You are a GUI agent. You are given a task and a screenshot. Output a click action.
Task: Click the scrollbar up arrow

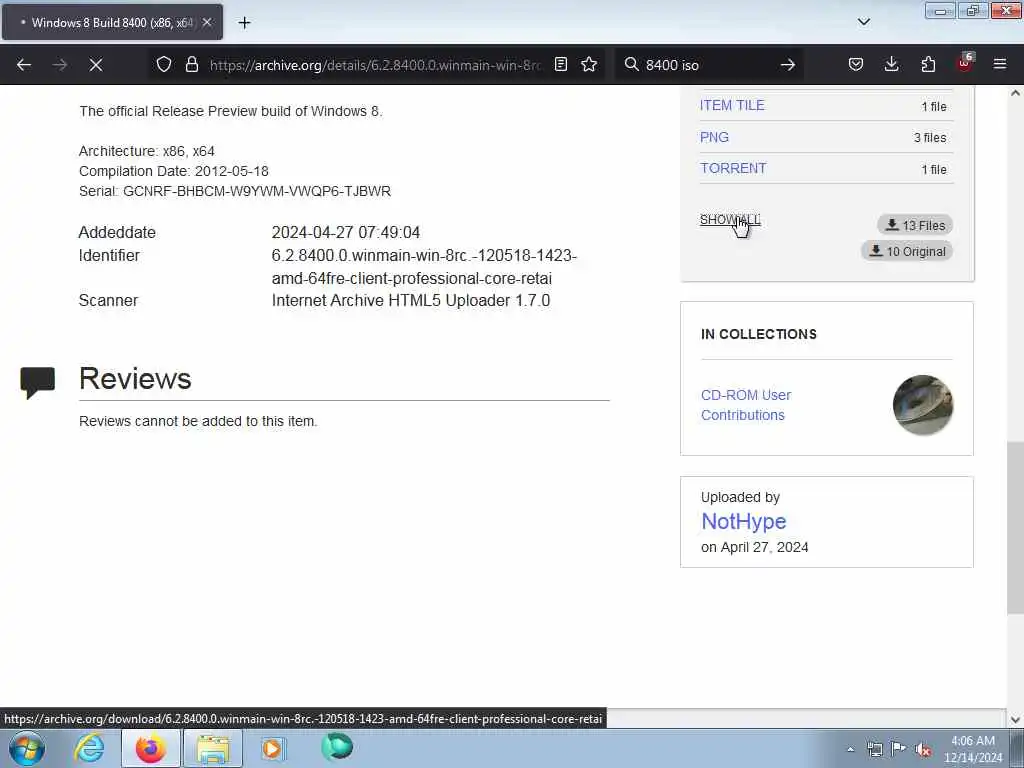click(x=1015, y=93)
